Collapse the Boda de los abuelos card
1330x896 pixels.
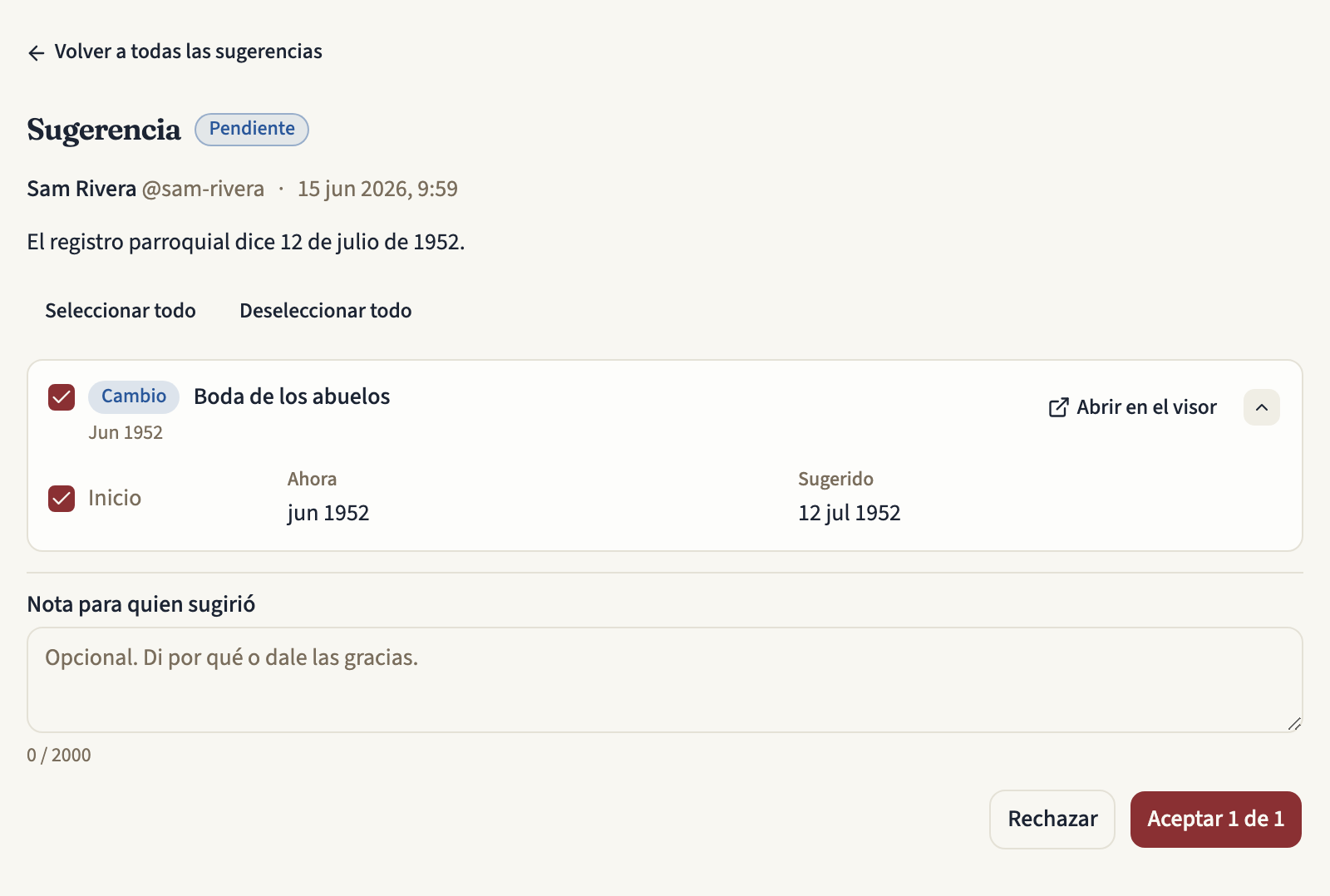coord(1261,407)
